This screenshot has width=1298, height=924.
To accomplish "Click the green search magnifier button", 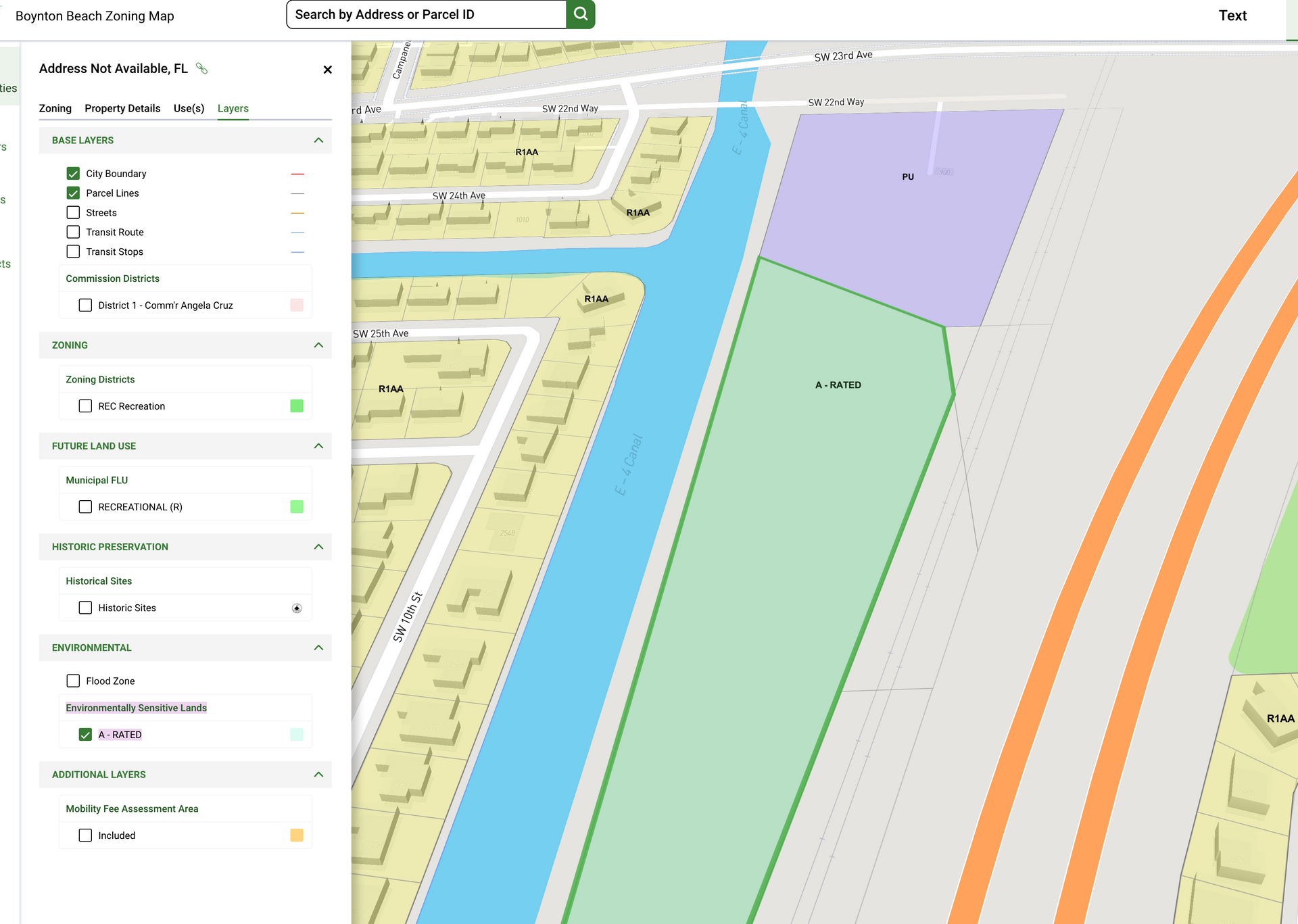I will pos(580,14).
